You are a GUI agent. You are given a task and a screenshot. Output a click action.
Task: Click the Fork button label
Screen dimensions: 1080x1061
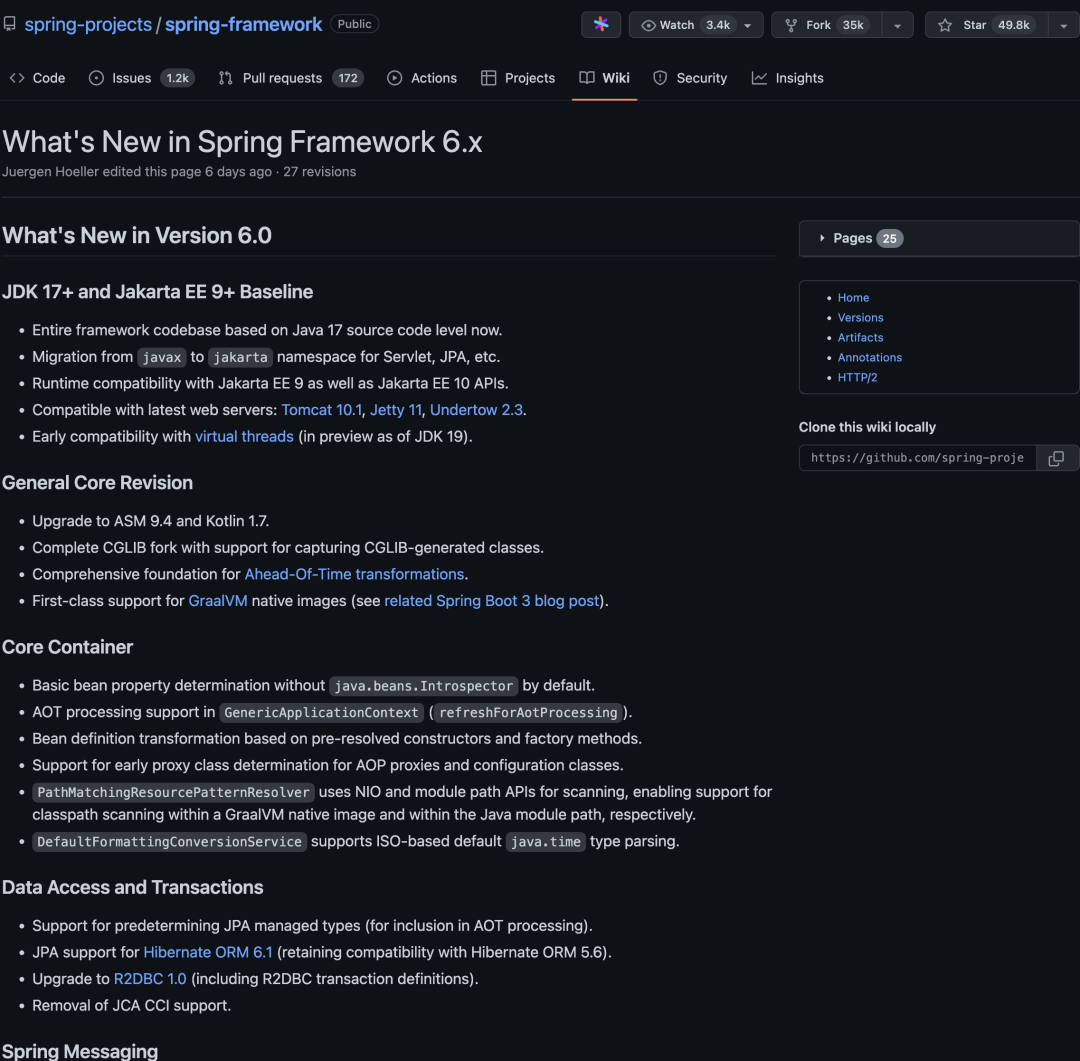[818, 25]
